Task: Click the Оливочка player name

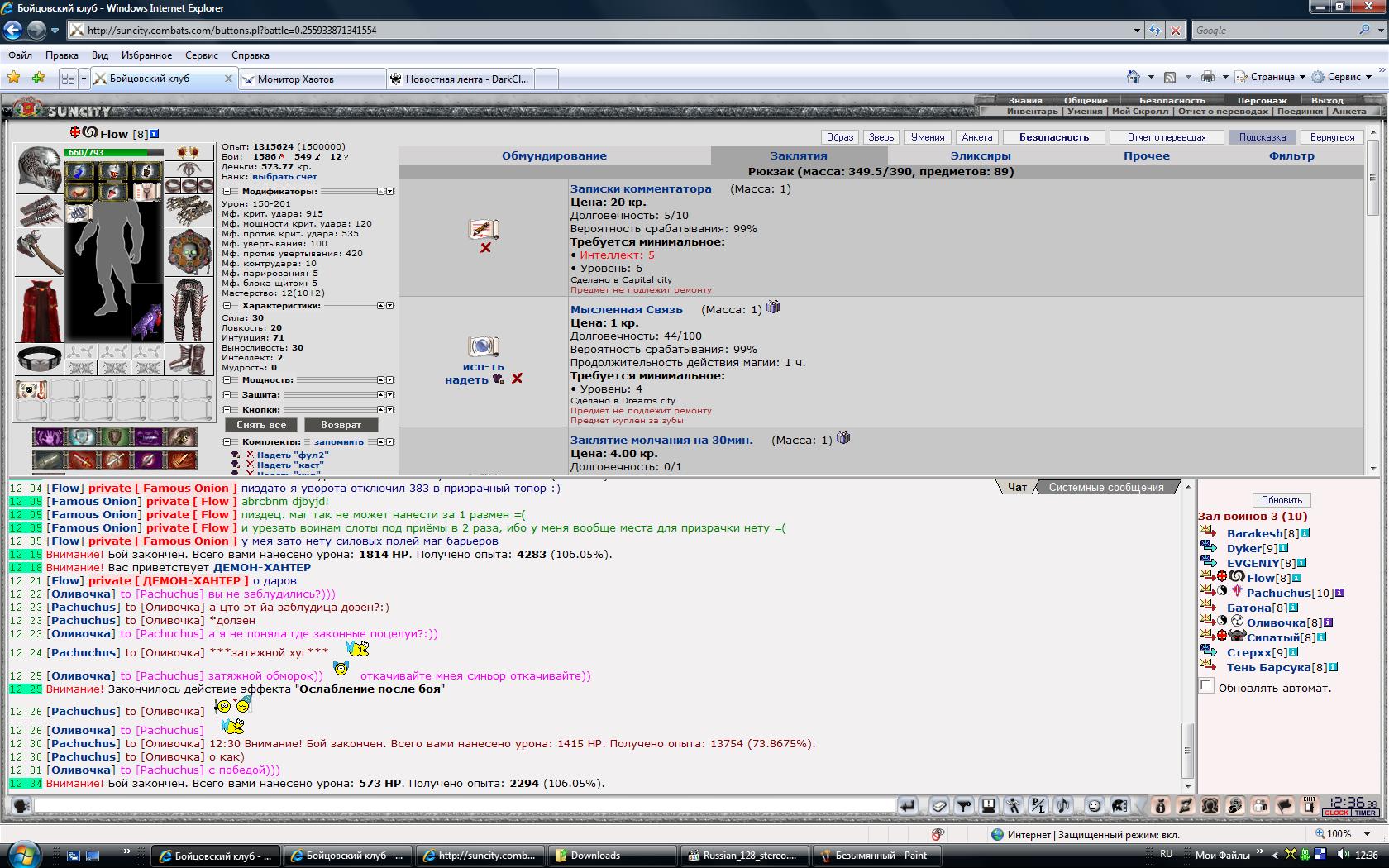Action: [1276, 622]
